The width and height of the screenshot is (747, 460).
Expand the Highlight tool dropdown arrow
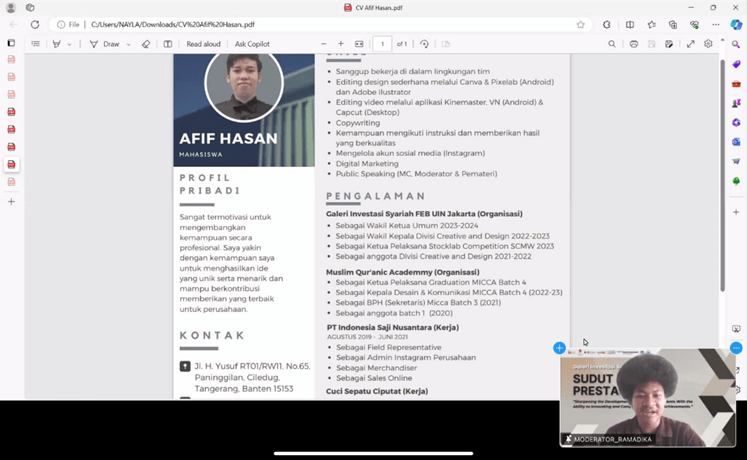pos(70,44)
